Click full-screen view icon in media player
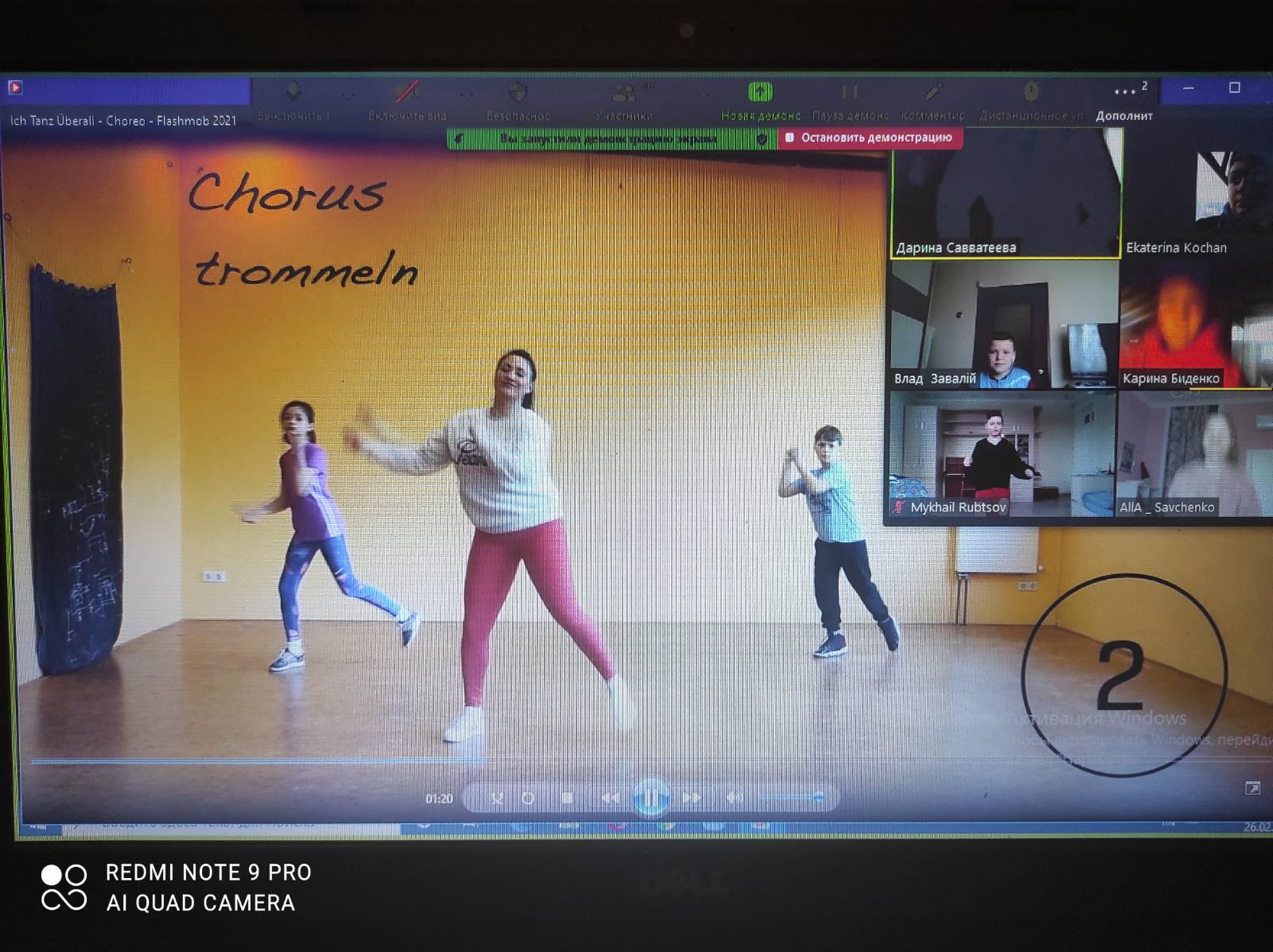 click(1252, 788)
